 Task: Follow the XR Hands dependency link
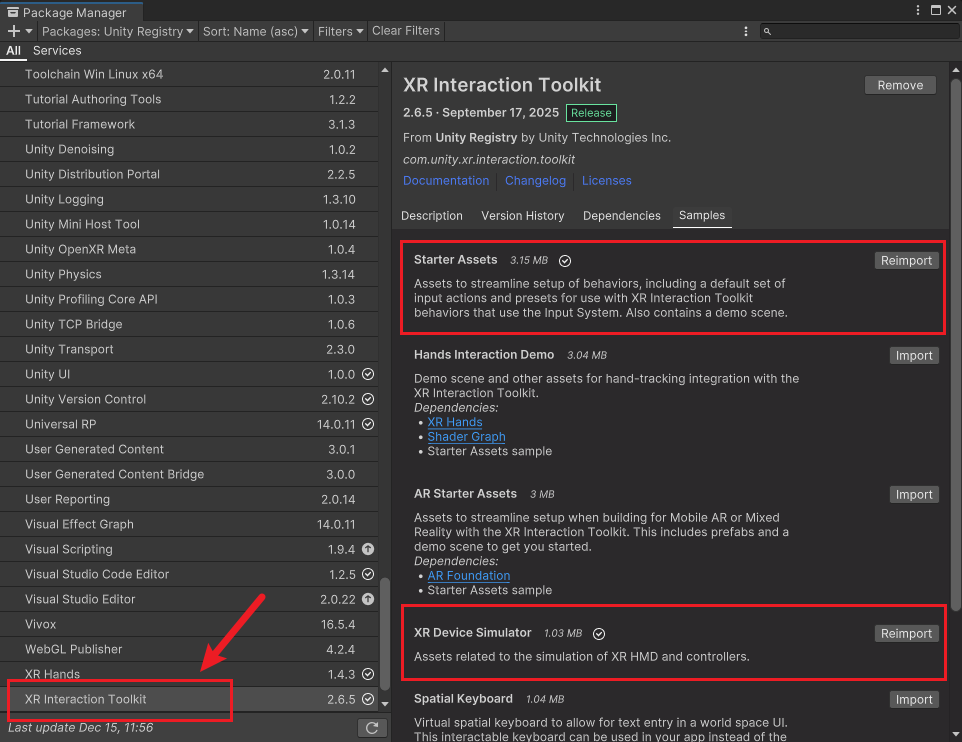pyautogui.click(x=455, y=422)
